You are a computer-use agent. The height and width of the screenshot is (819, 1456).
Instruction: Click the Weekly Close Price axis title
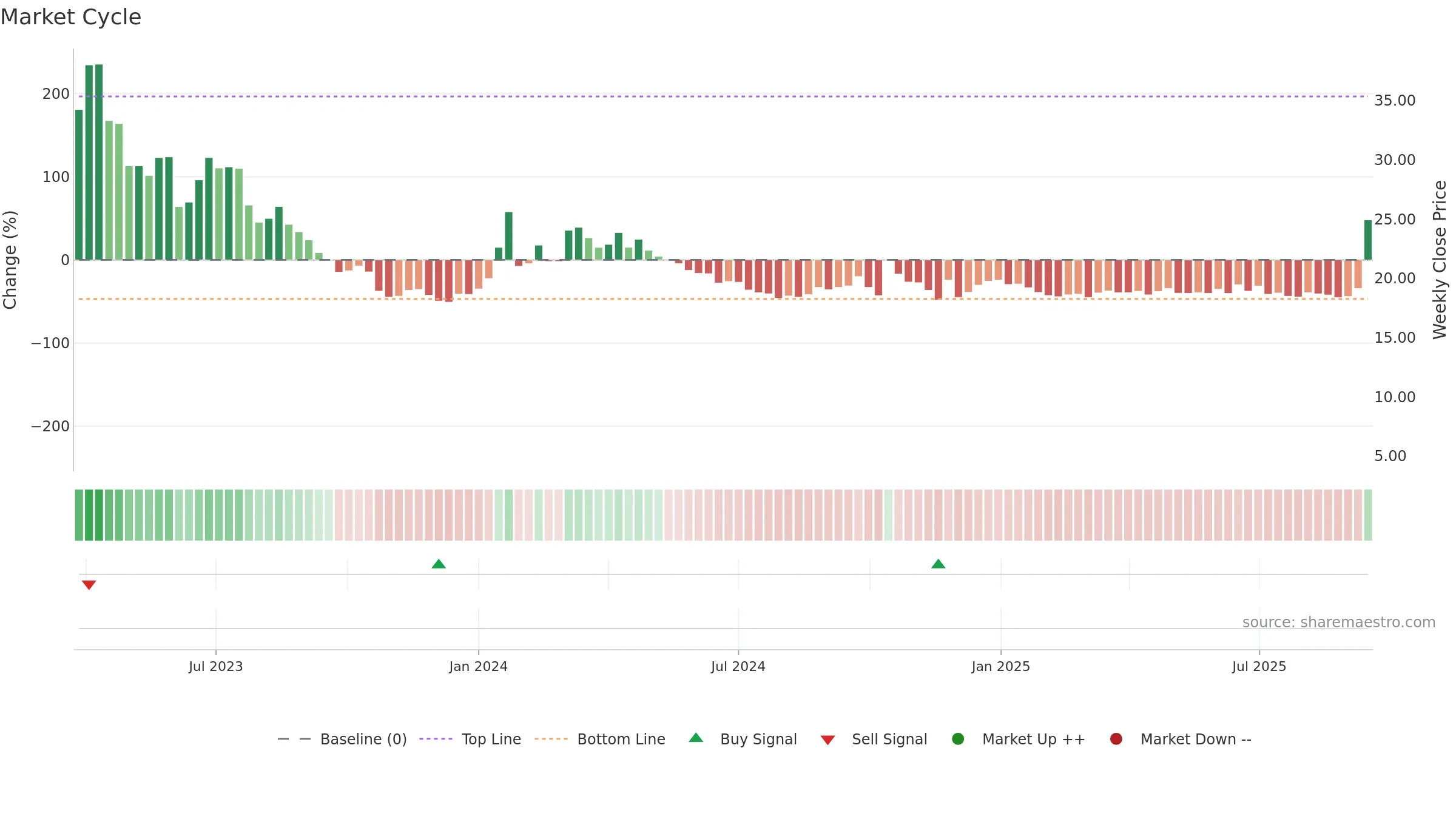point(1440,260)
